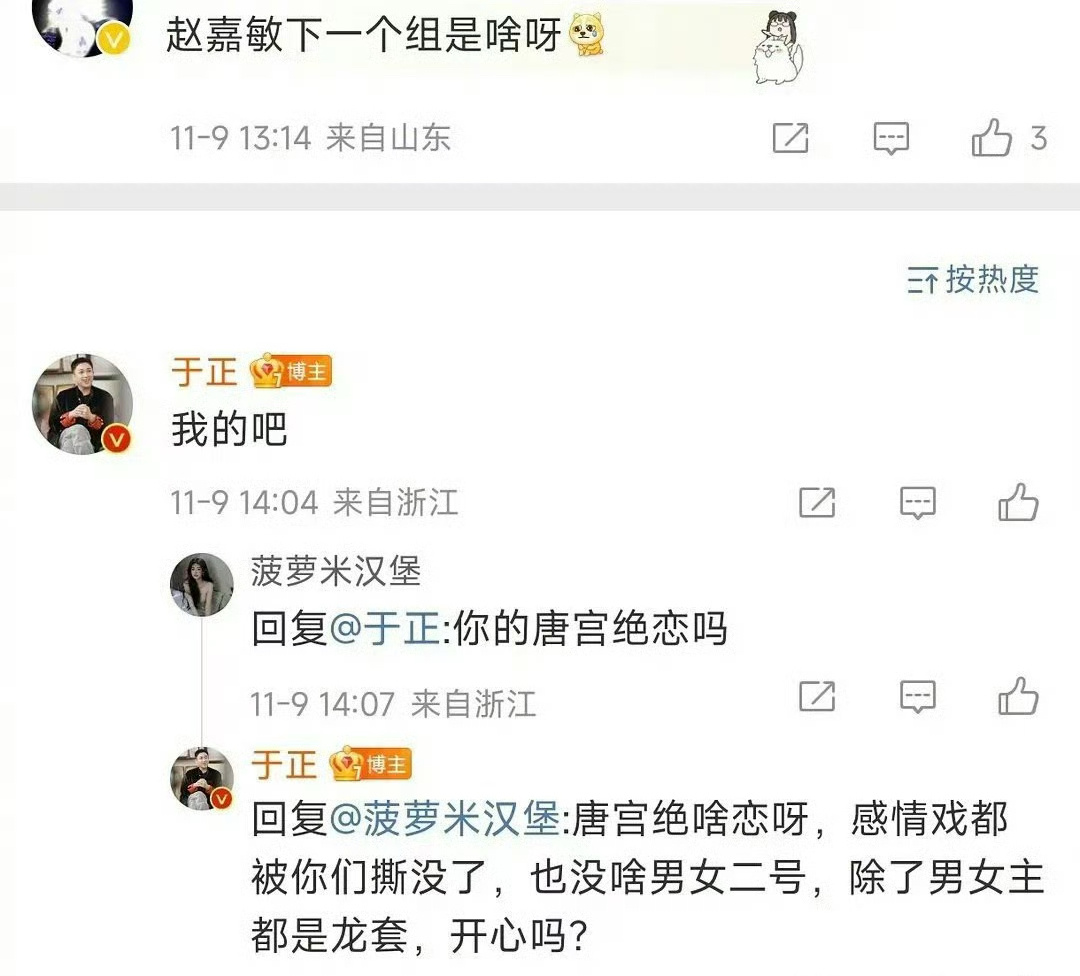
Task: Open comment icon on 菠萝米汉堡's reply
Action: (x=918, y=697)
